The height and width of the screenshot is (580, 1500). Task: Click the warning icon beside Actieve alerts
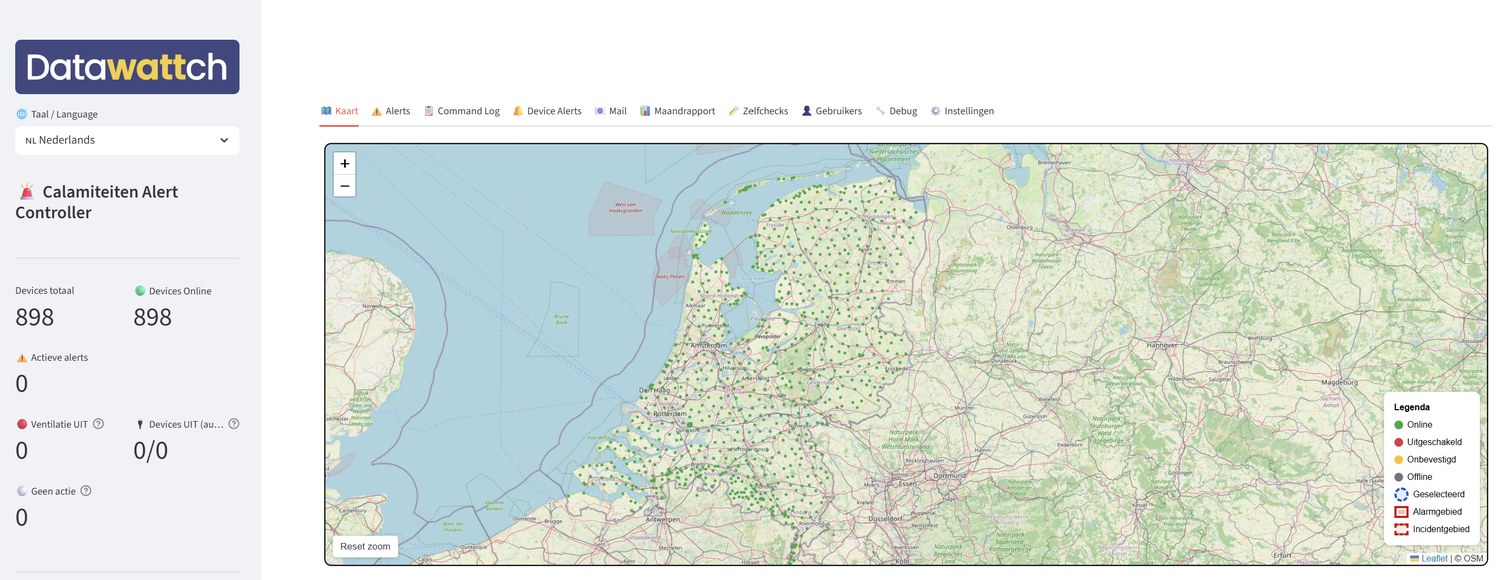click(x=22, y=357)
